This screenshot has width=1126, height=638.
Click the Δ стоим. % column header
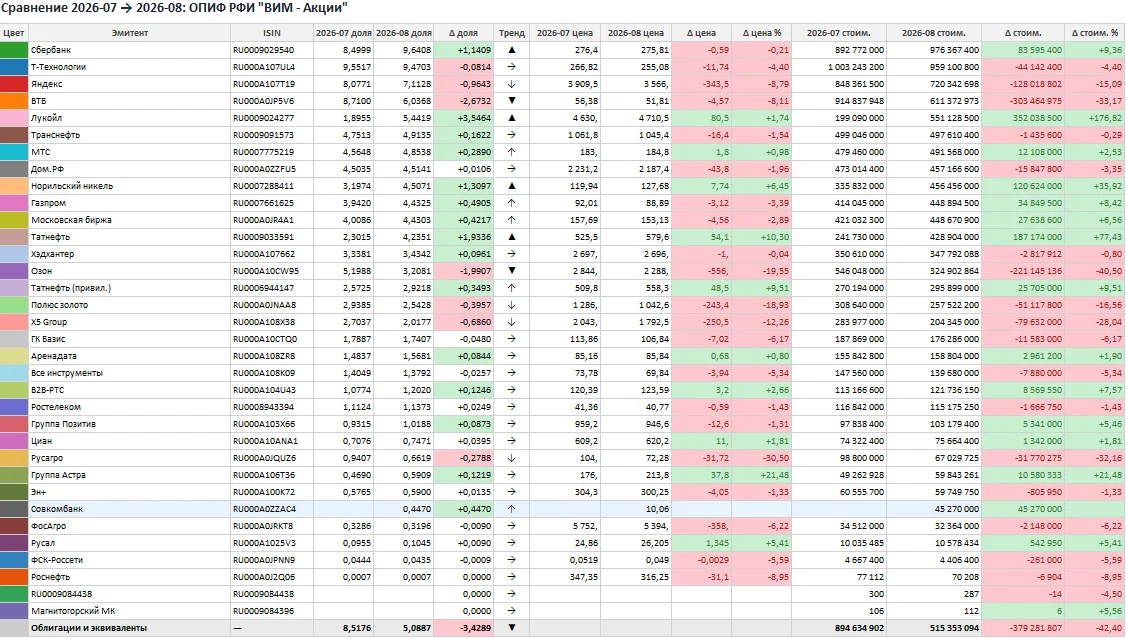1094,33
